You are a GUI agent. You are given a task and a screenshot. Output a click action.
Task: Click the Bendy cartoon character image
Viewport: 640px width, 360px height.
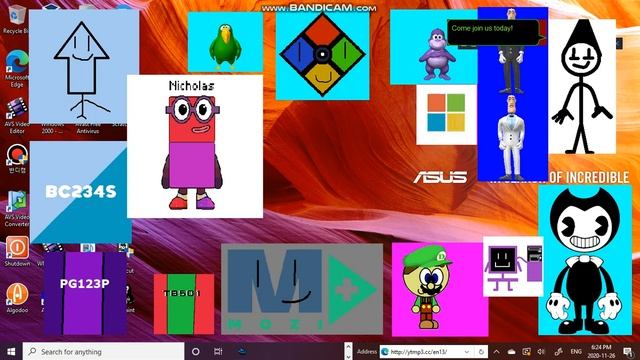pos(585,260)
